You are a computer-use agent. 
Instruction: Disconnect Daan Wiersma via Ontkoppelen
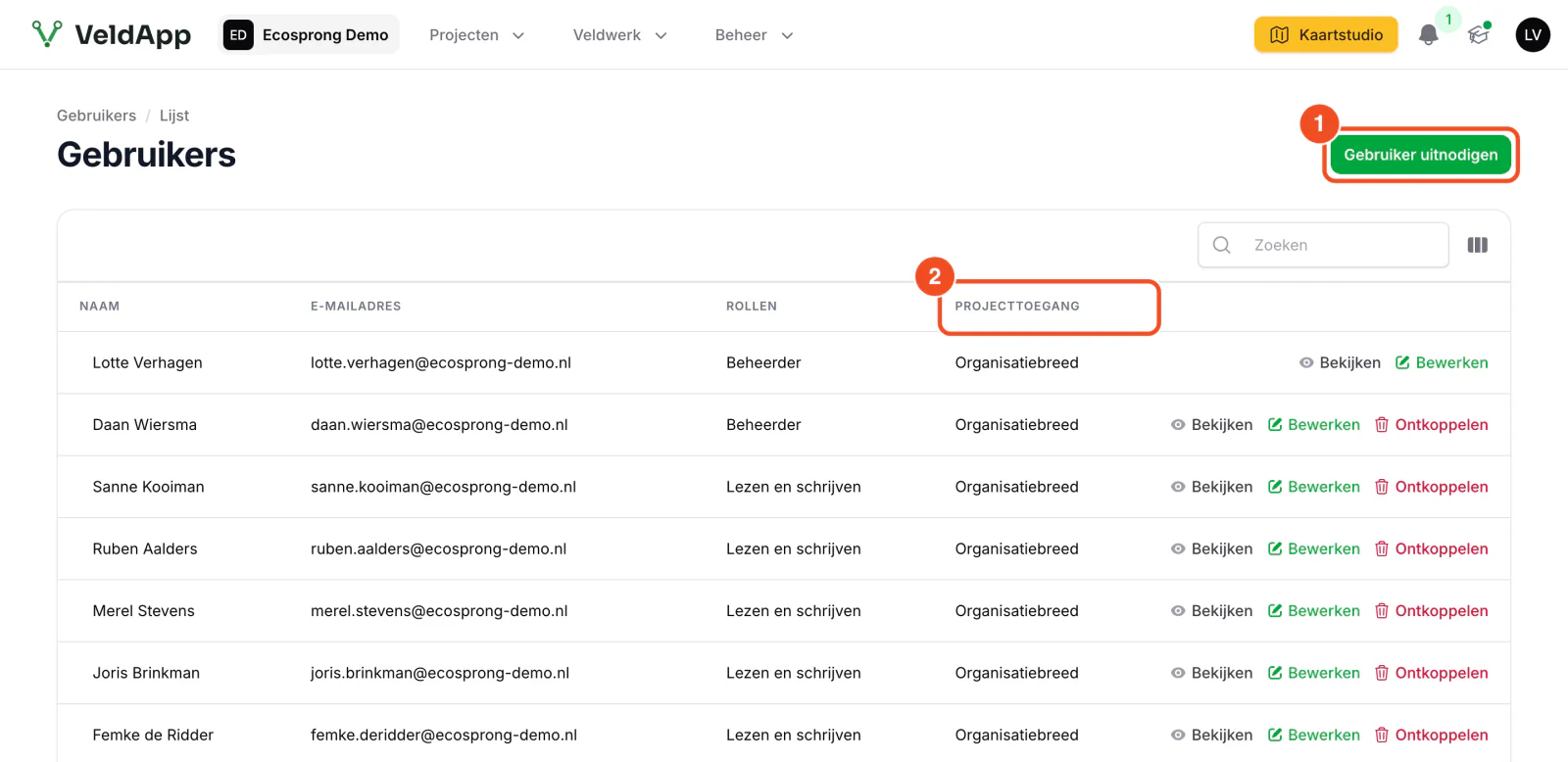pyautogui.click(x=1431, y=425)
